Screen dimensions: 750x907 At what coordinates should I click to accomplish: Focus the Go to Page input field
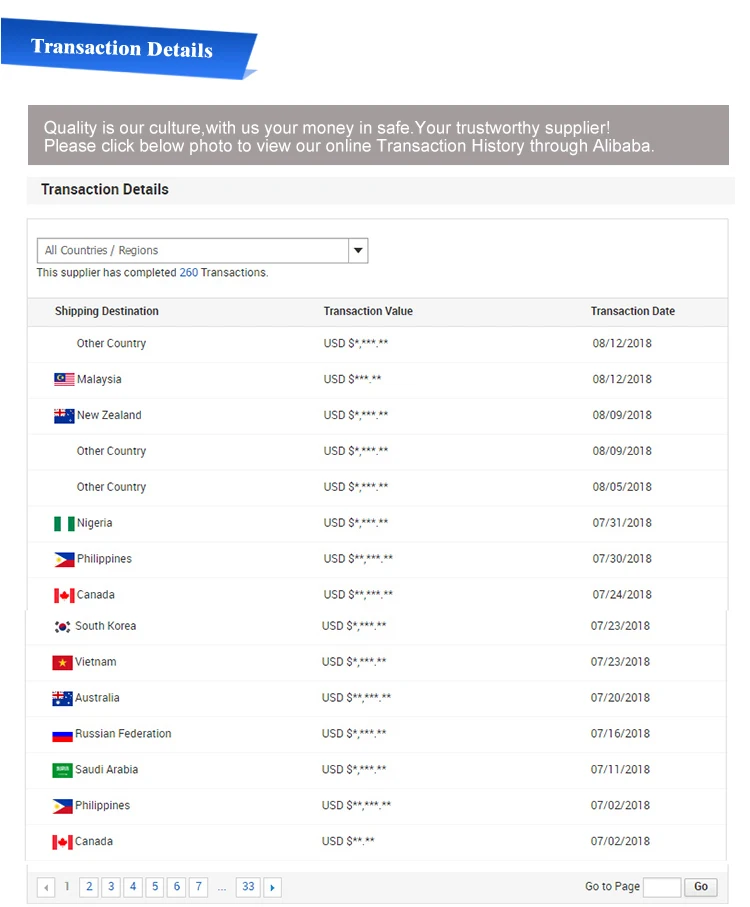(x=662, y=887)
